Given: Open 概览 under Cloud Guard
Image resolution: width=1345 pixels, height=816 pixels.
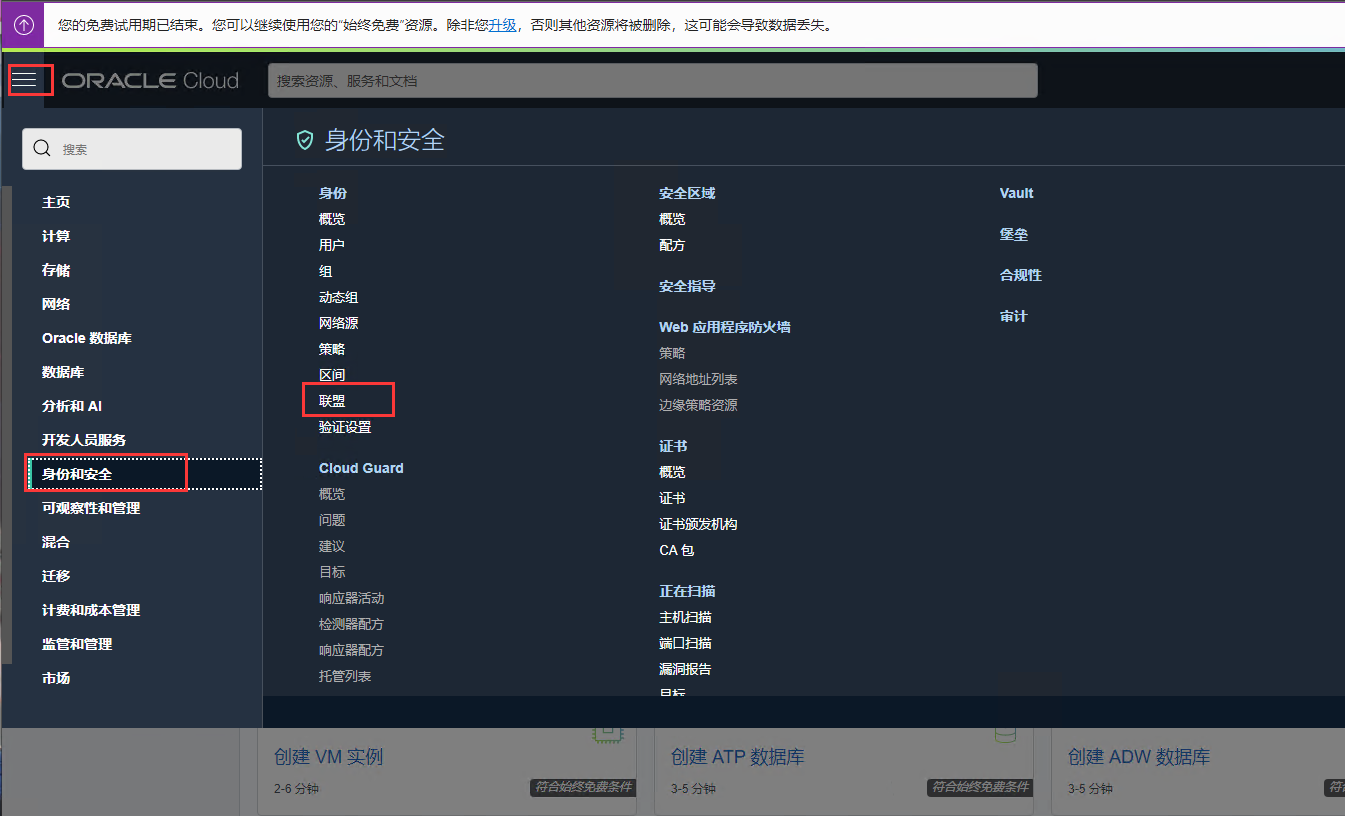Looking at the screenshot, I should pos(332,494).
